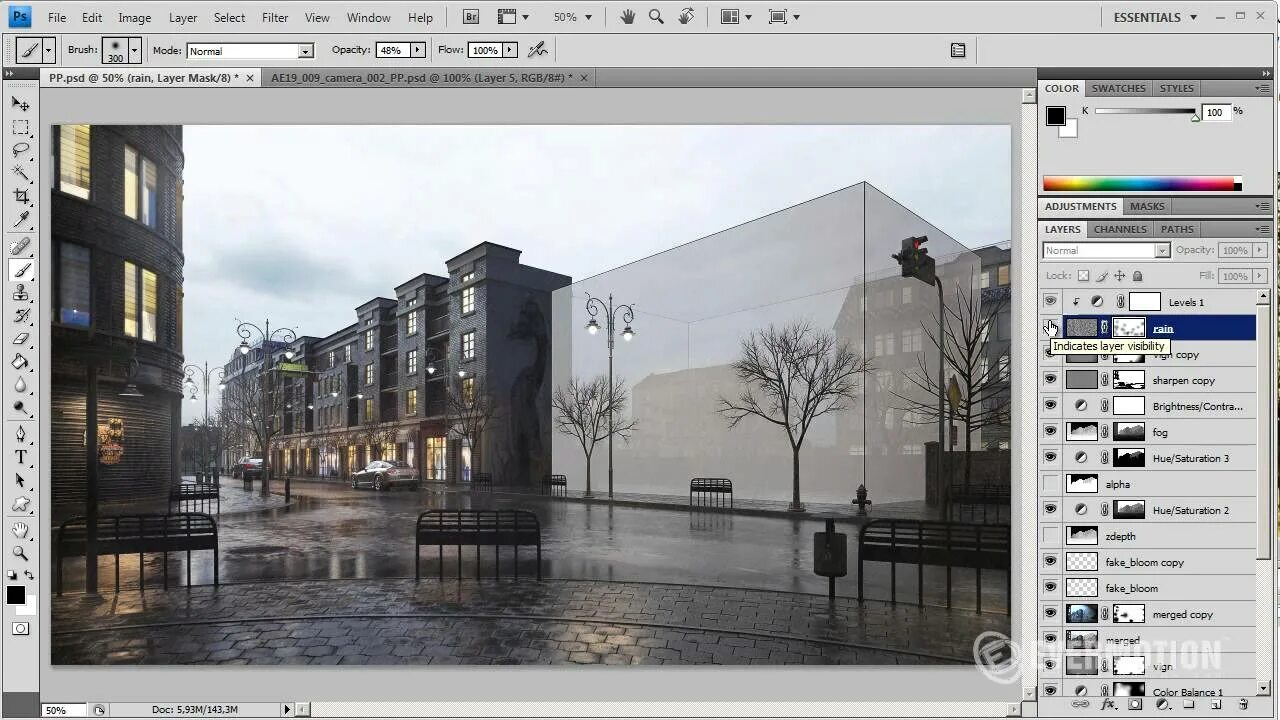Image resolution: width=1280 pixels, height=720 pixels.
Task: Select the Eyedropper tool
Action: click(21, 219)
